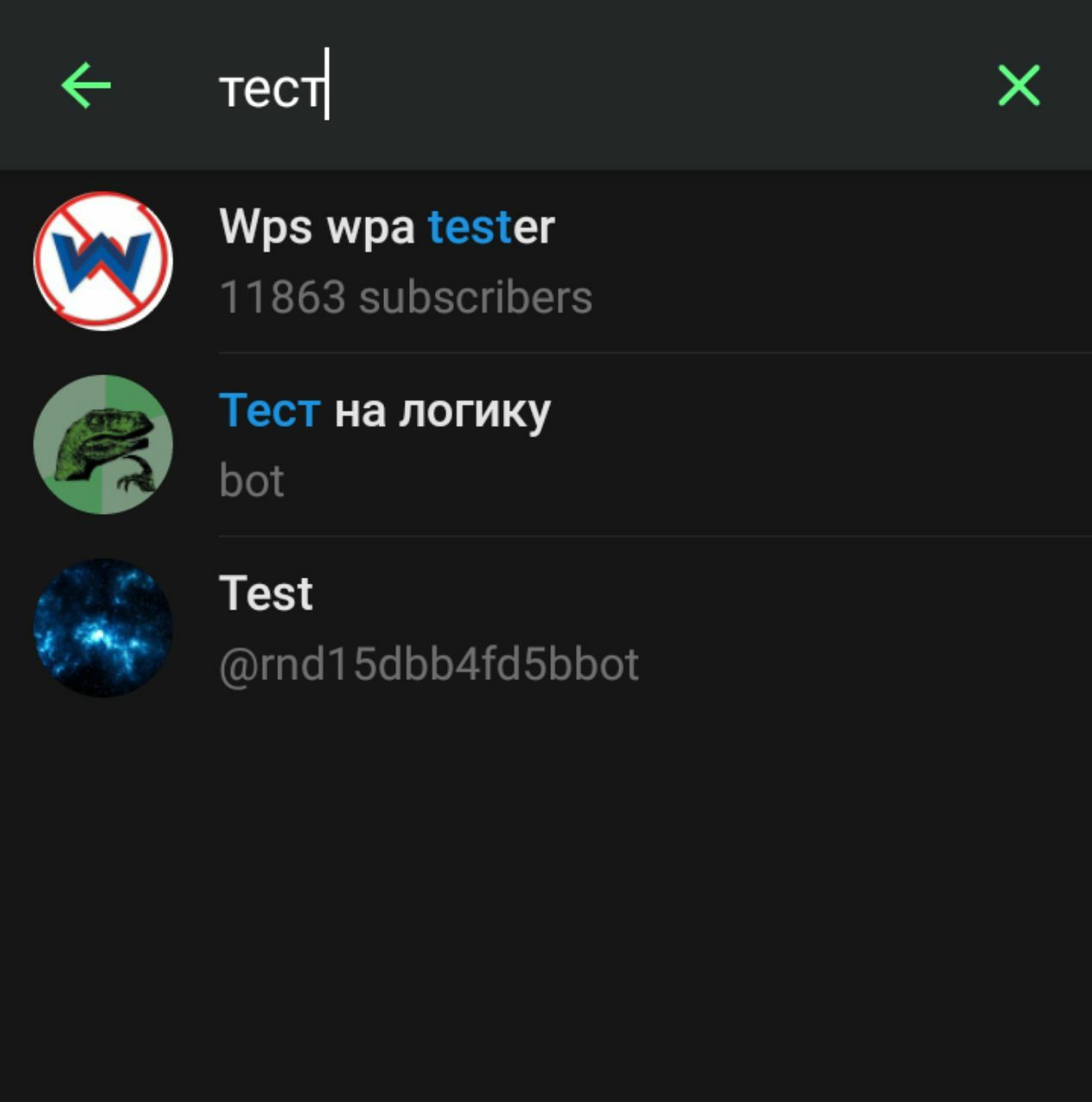The height and width of the screenshot is (1102, 1092).
Task: Click the blue highlighted test in tester
Action: point(470,227)
